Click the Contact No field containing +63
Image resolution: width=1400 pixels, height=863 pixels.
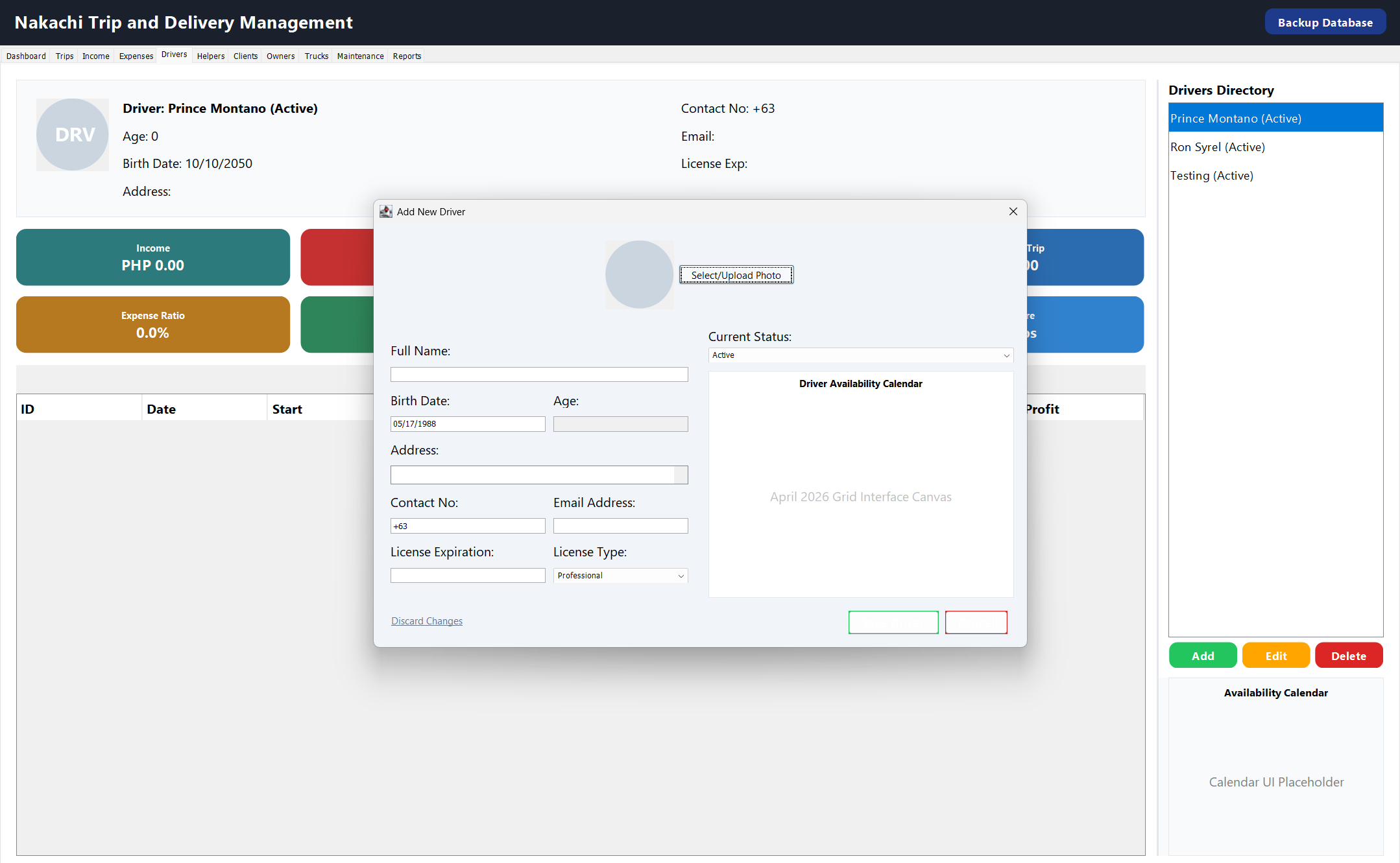tap(468, 526)
